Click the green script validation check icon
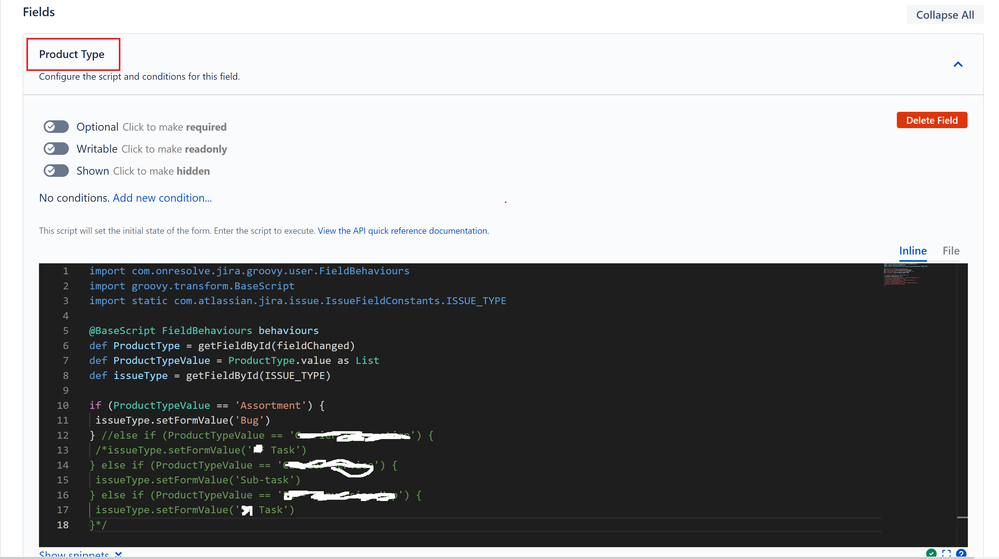Screen dimensions: 999x559 tap(931, 554)
